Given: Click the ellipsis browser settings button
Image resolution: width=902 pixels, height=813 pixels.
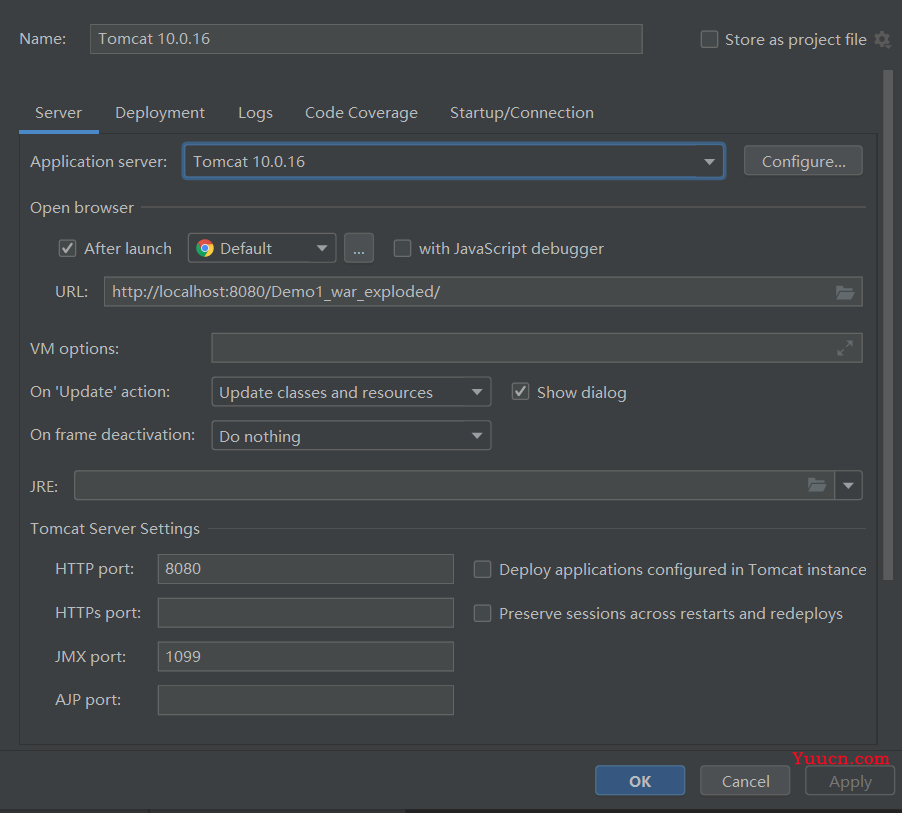Looking at the screenshot, I should coord(359,248).
